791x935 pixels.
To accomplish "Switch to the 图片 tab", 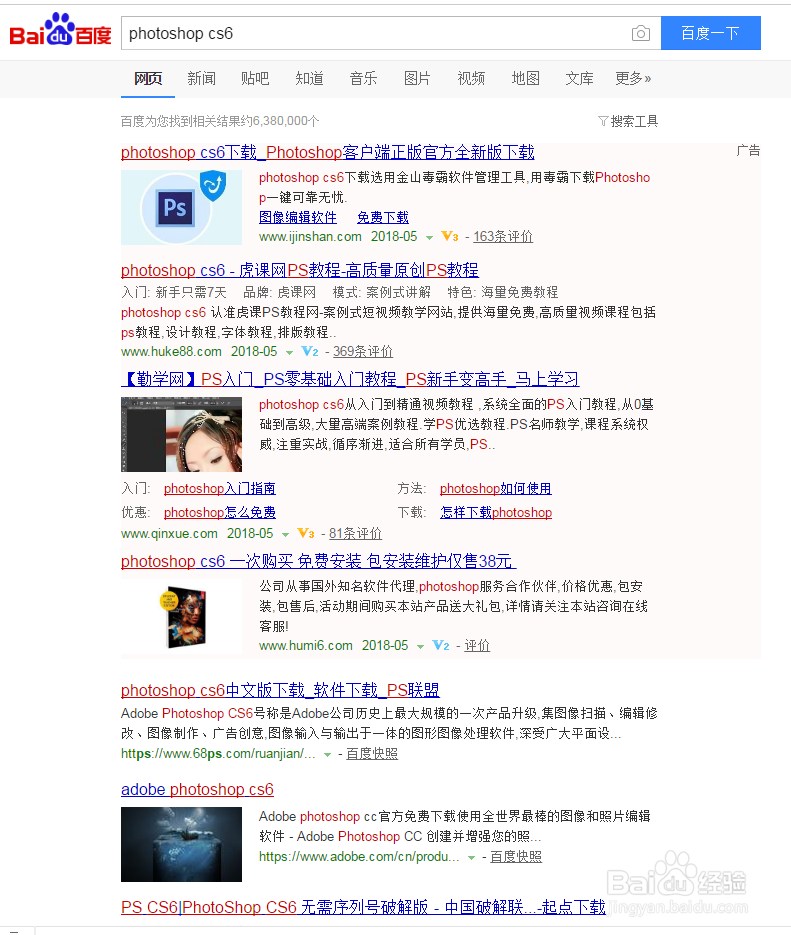I will pyautogui.click(x=417, y=79).
